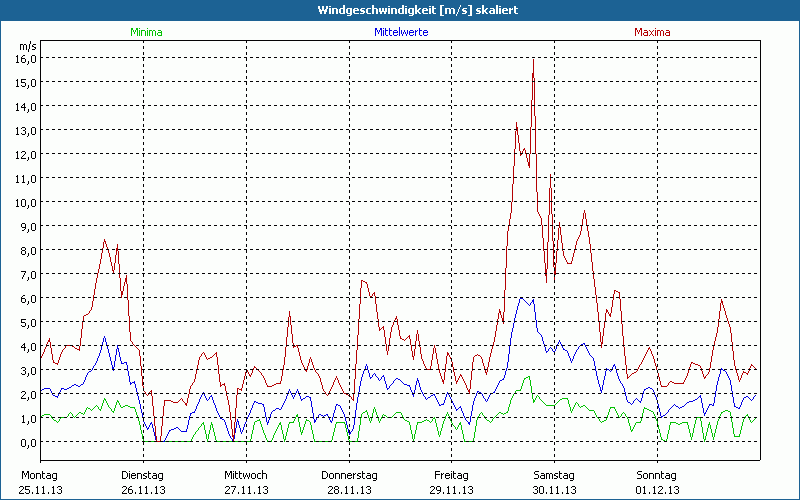This screenshot has width=800, height=500.
Task: Click the 25.11.13 date label
Action: pyautogui.click(x=41, y=490)
